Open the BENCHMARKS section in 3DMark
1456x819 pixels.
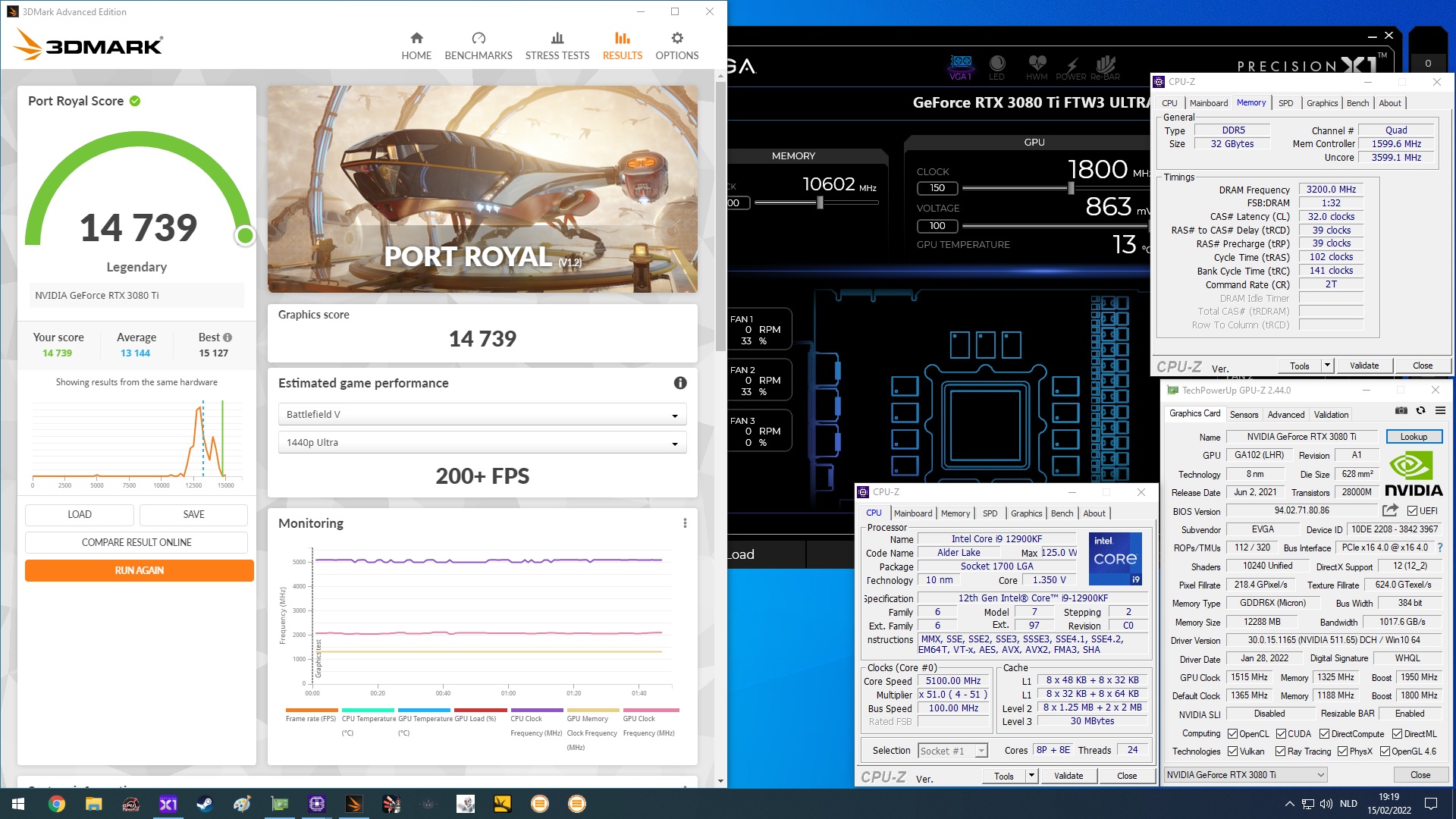(x=479, y=46)
